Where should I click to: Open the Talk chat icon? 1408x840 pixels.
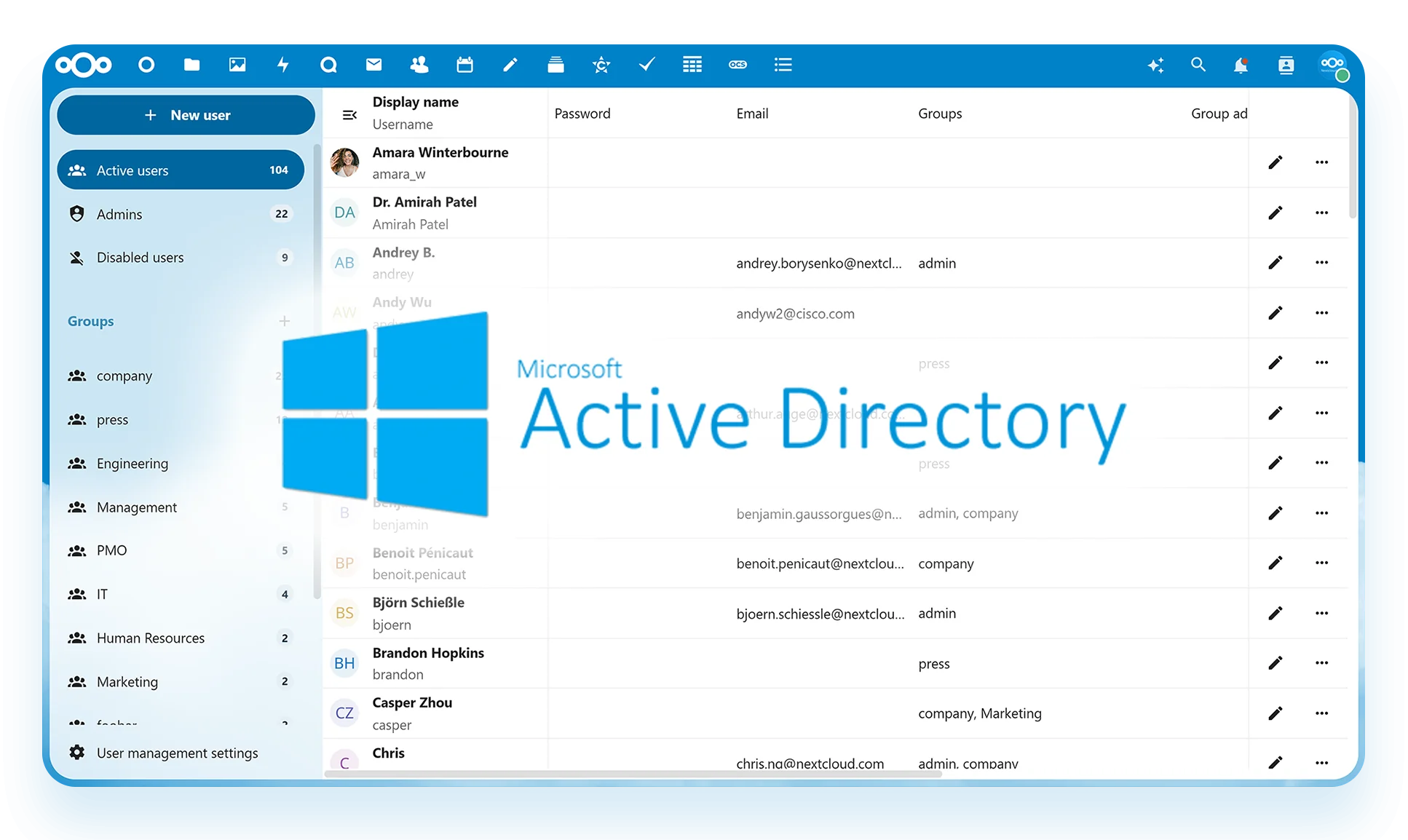pos(328,65)
